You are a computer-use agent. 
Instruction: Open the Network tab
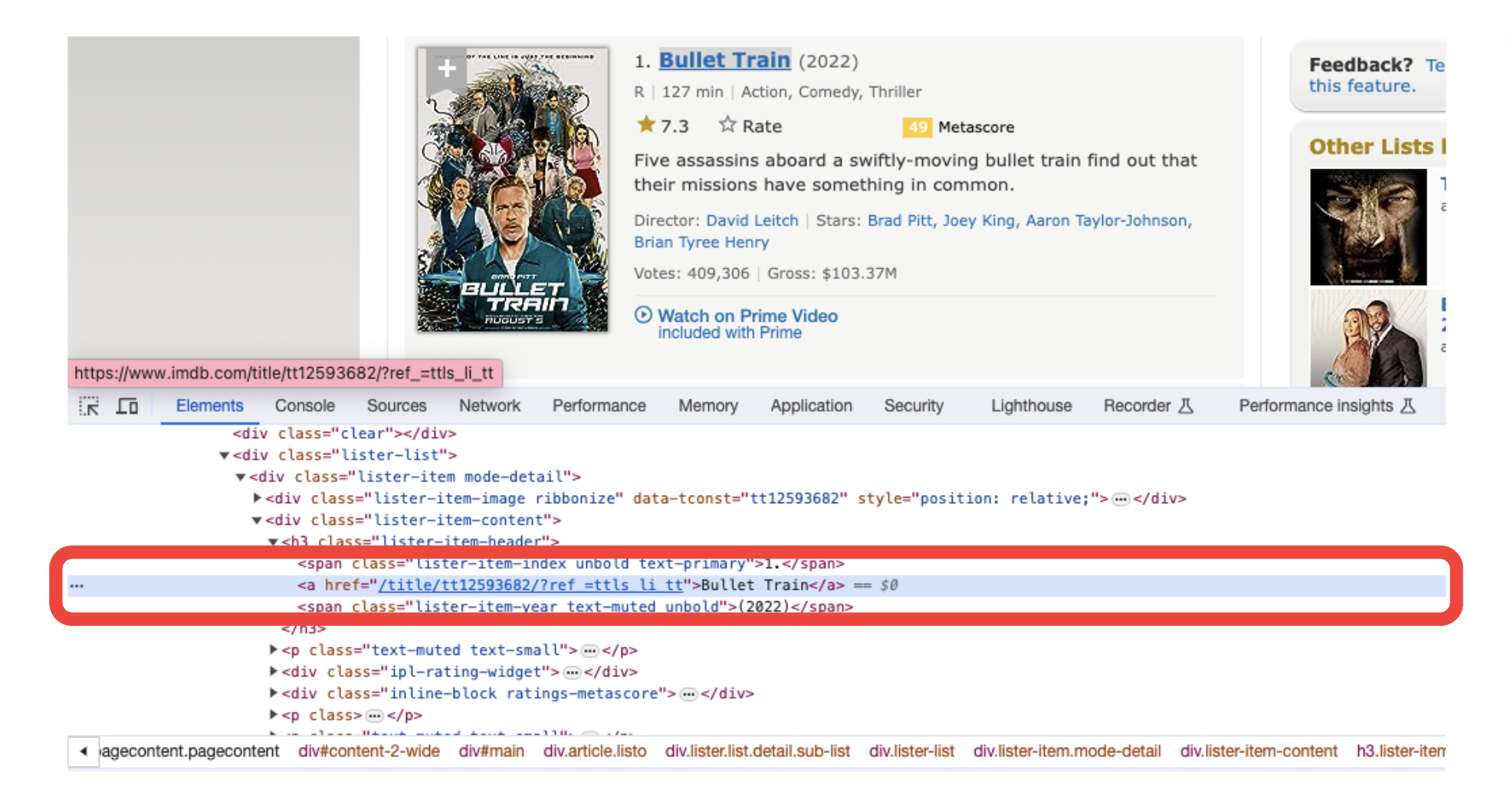[489, 406]
